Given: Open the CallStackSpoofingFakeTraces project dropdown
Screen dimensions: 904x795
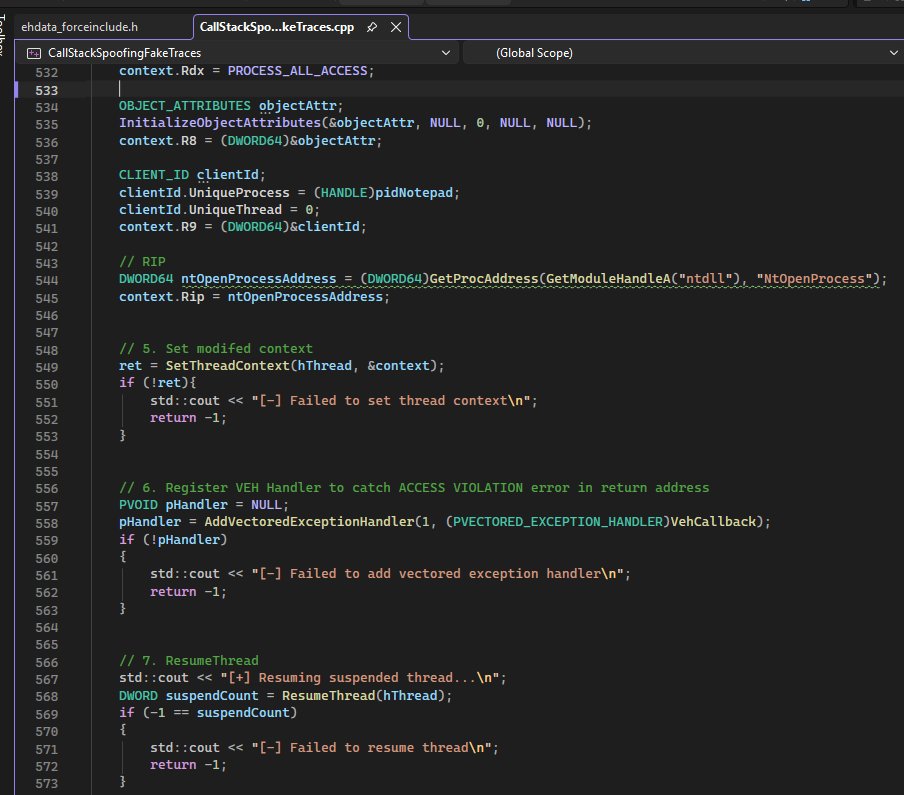Looking at the screenshot, I should (446, 52).
